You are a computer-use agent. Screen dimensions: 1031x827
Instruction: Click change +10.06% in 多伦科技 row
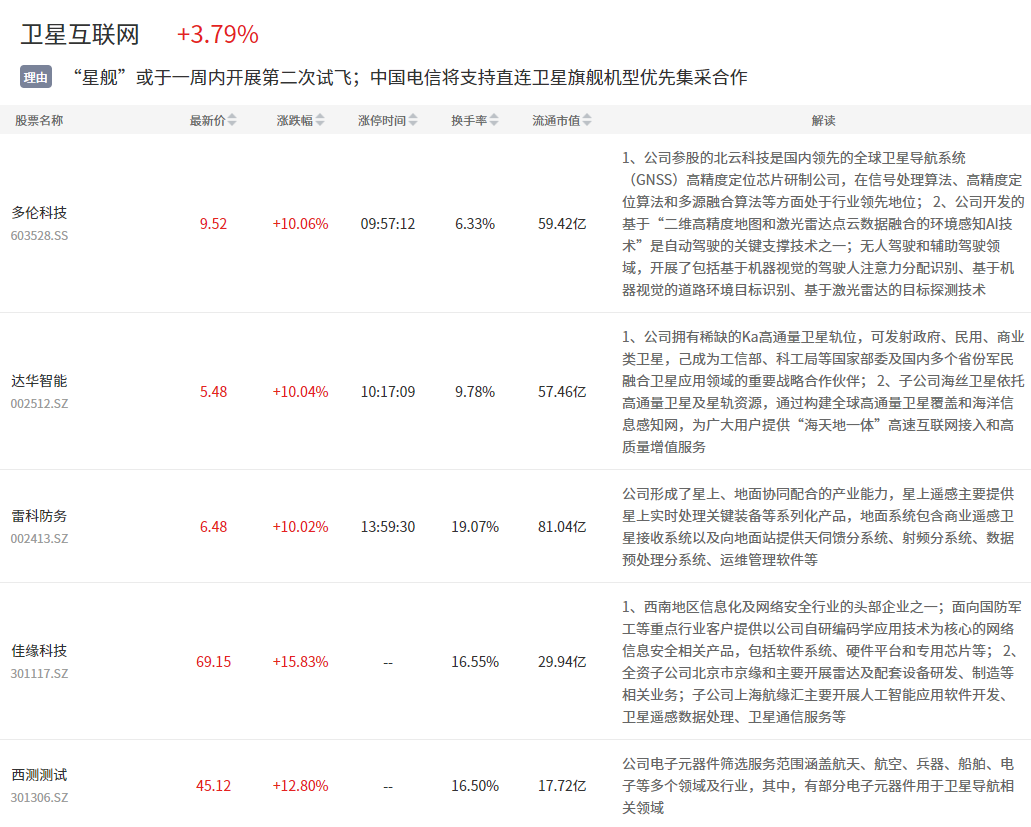(300, 224)
